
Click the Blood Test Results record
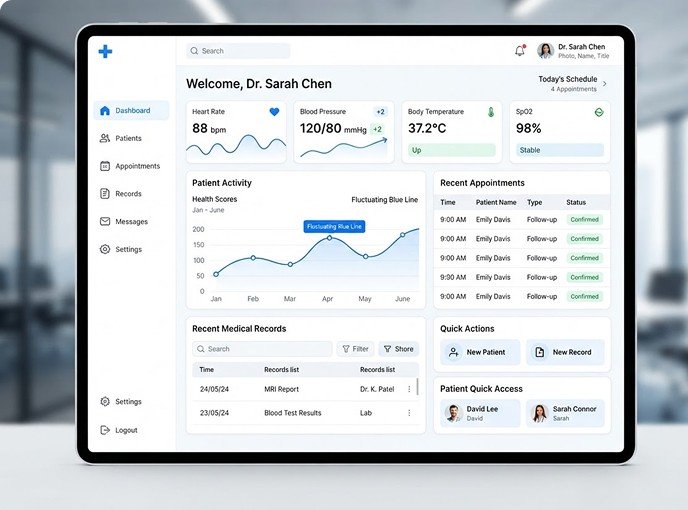(x=293, y=413)
